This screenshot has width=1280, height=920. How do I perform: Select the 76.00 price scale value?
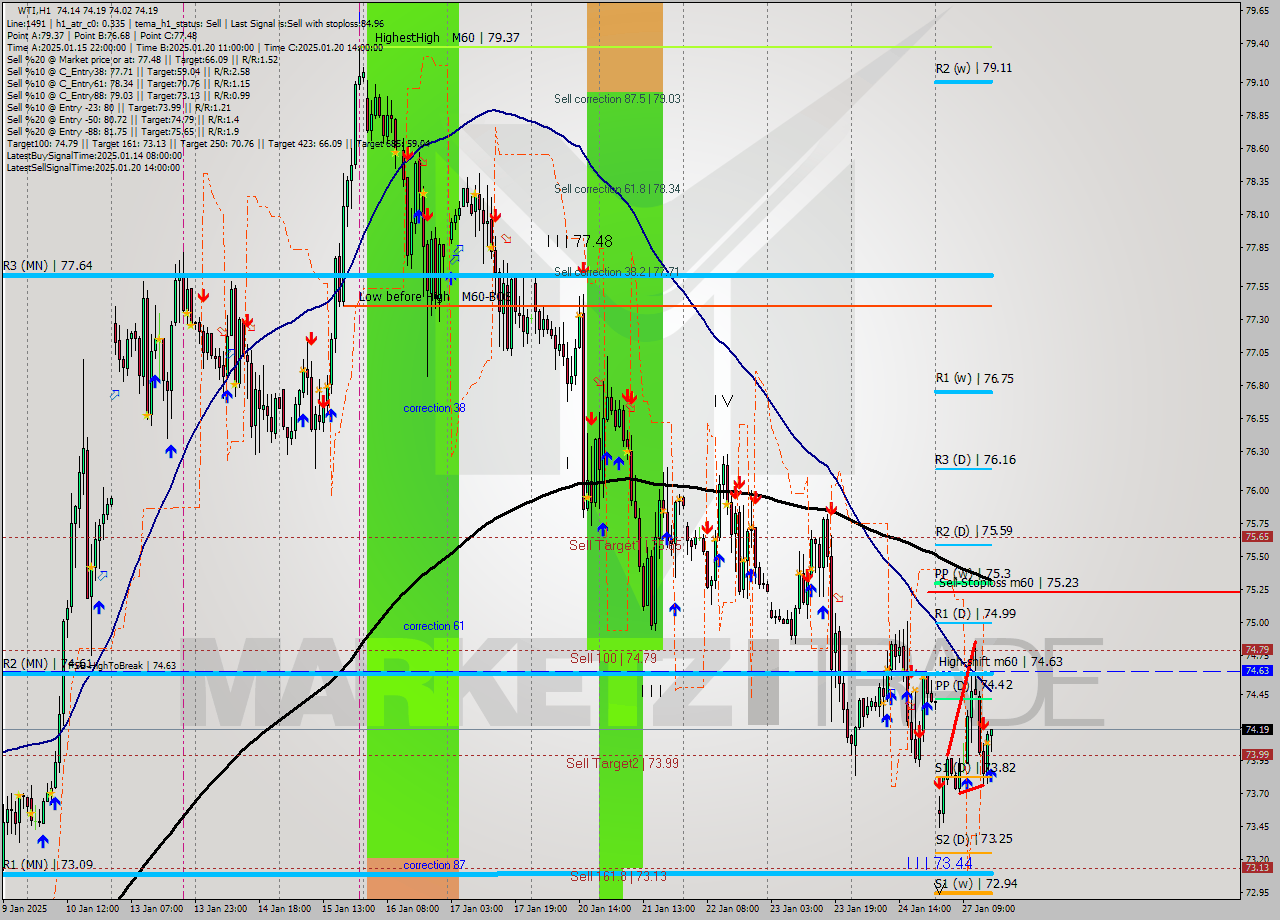pyautogui.click(x=1257, y=491)
